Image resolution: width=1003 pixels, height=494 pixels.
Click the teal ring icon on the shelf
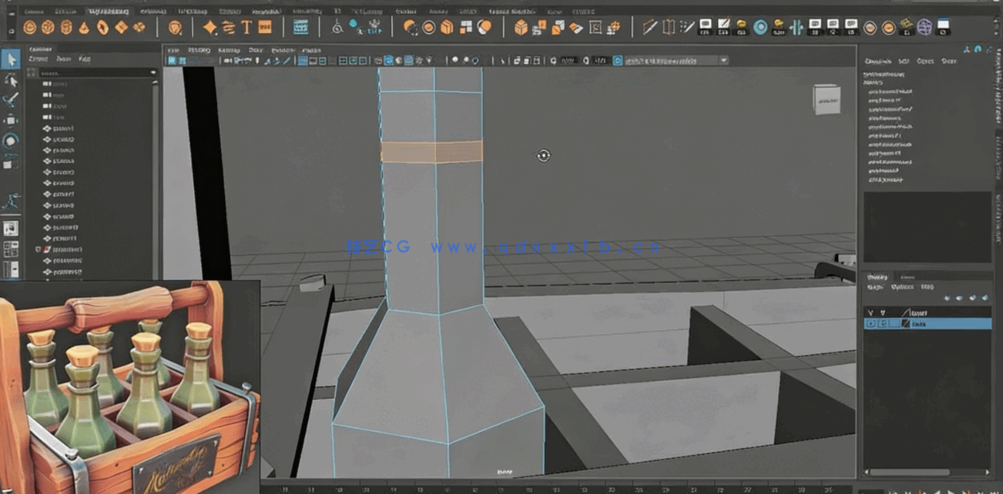760,27
